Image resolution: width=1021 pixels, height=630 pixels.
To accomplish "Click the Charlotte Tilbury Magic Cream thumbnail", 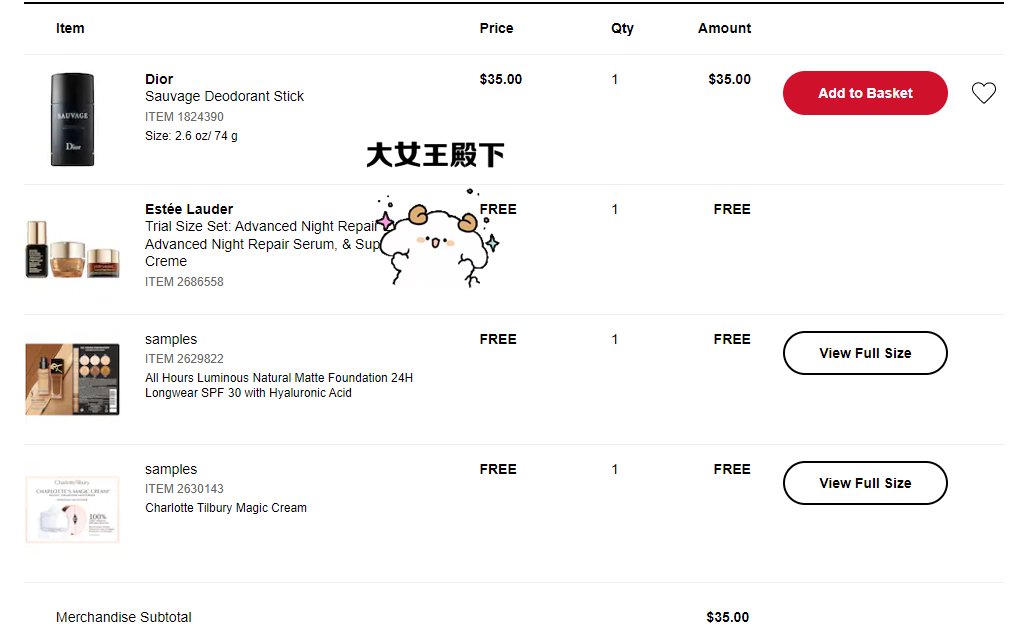I will pyautogui.click(x=72, y=509).
